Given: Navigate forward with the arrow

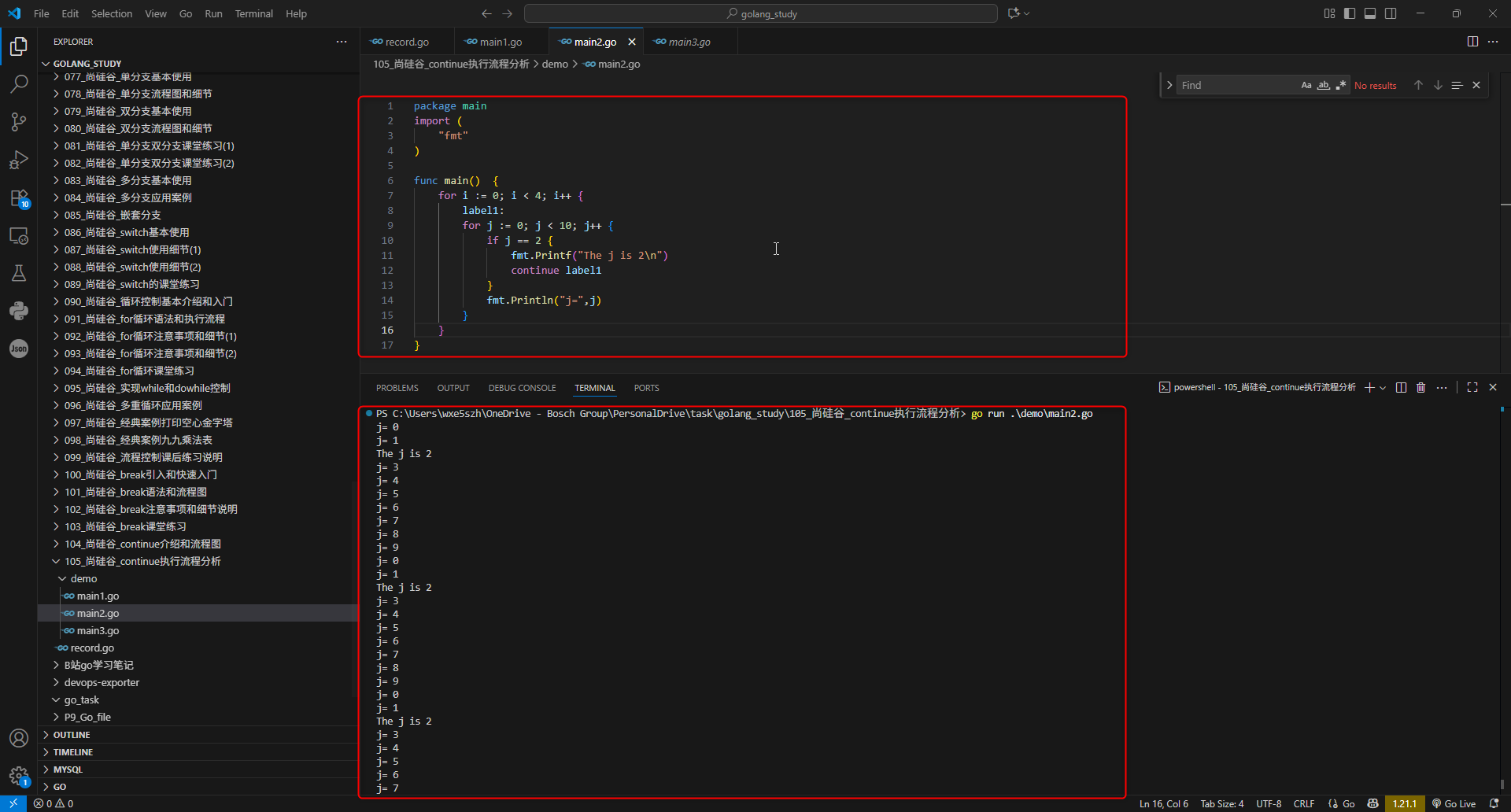Looking at the screenshot, I should pyautogui.click(x=507, y=13).
